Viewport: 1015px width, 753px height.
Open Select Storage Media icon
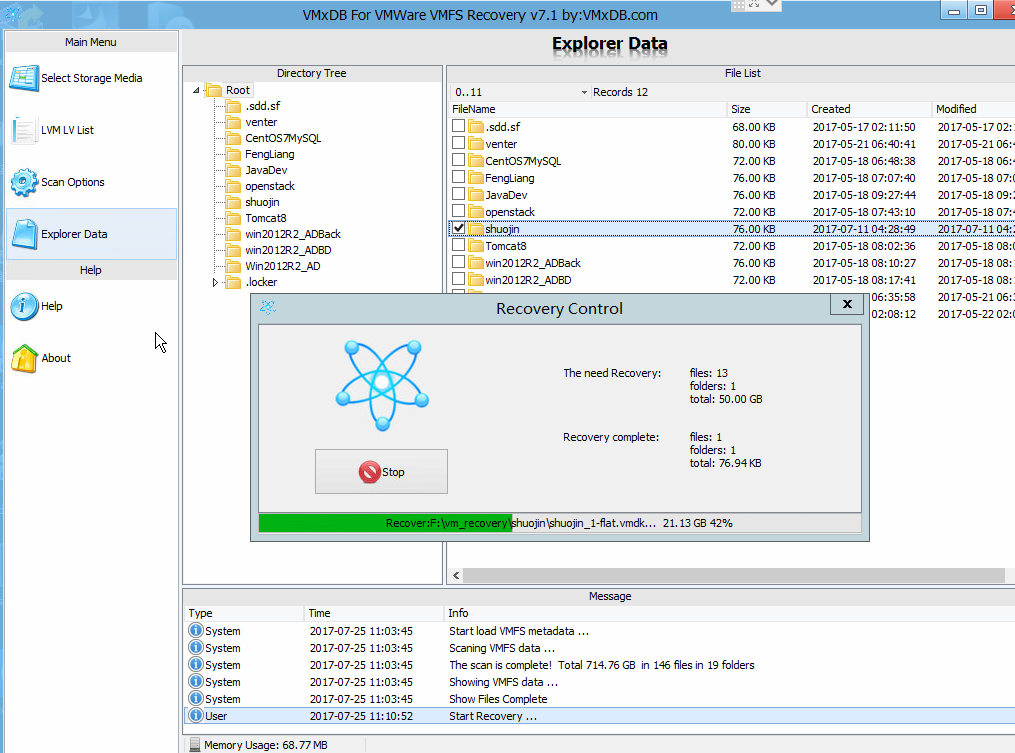[x=24, y=78]
